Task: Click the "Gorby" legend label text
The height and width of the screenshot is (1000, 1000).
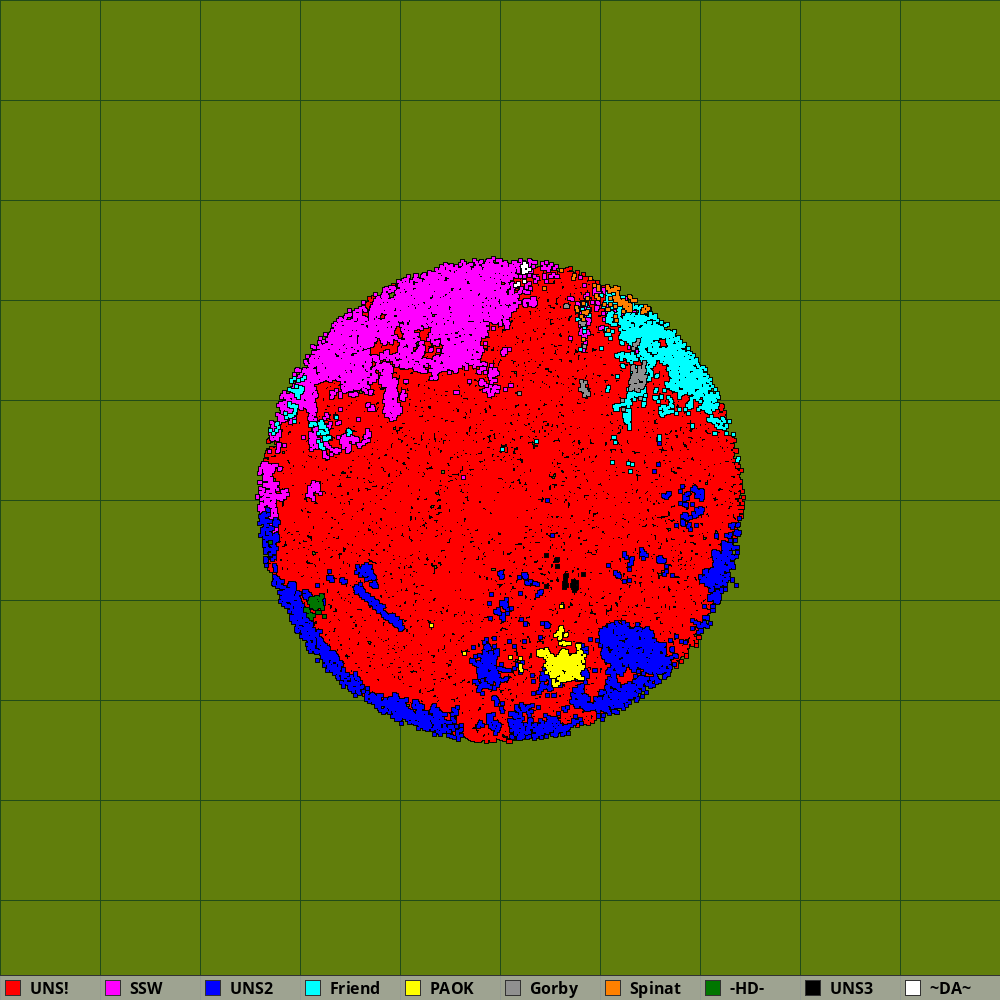Action: [x=554, y=988]
